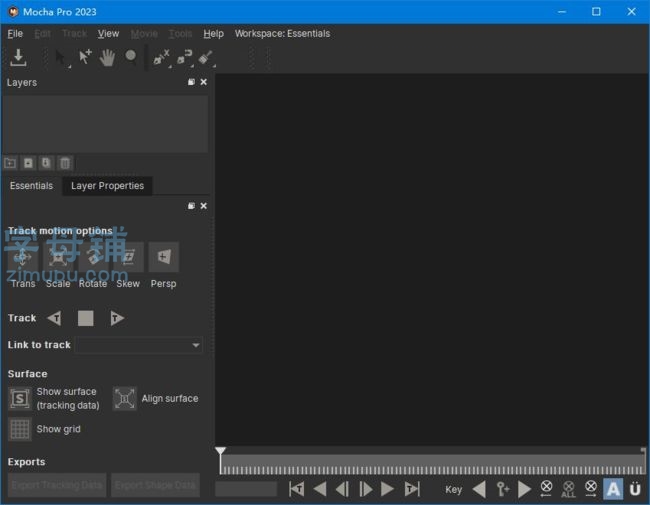Stop tracking with square button
This screenshot has width=650, height=505.
click(86, 318)
